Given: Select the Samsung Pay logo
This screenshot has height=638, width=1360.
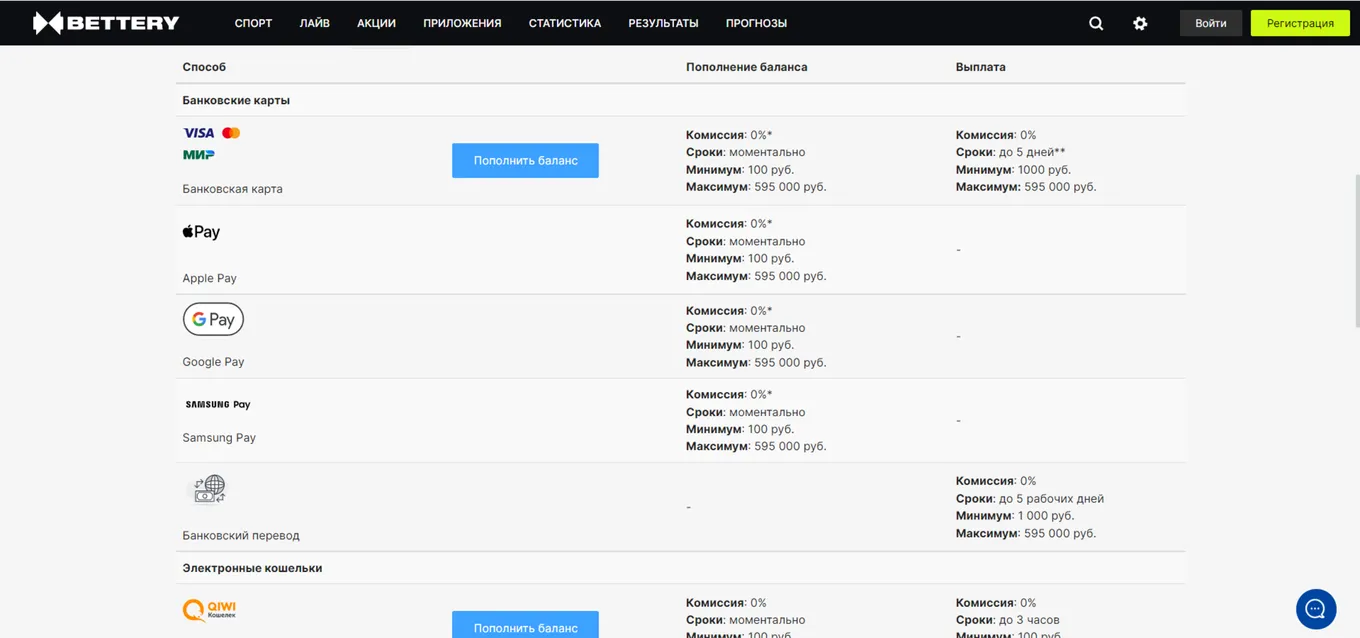Looking at the screenshot, I should tap(218, 405).
